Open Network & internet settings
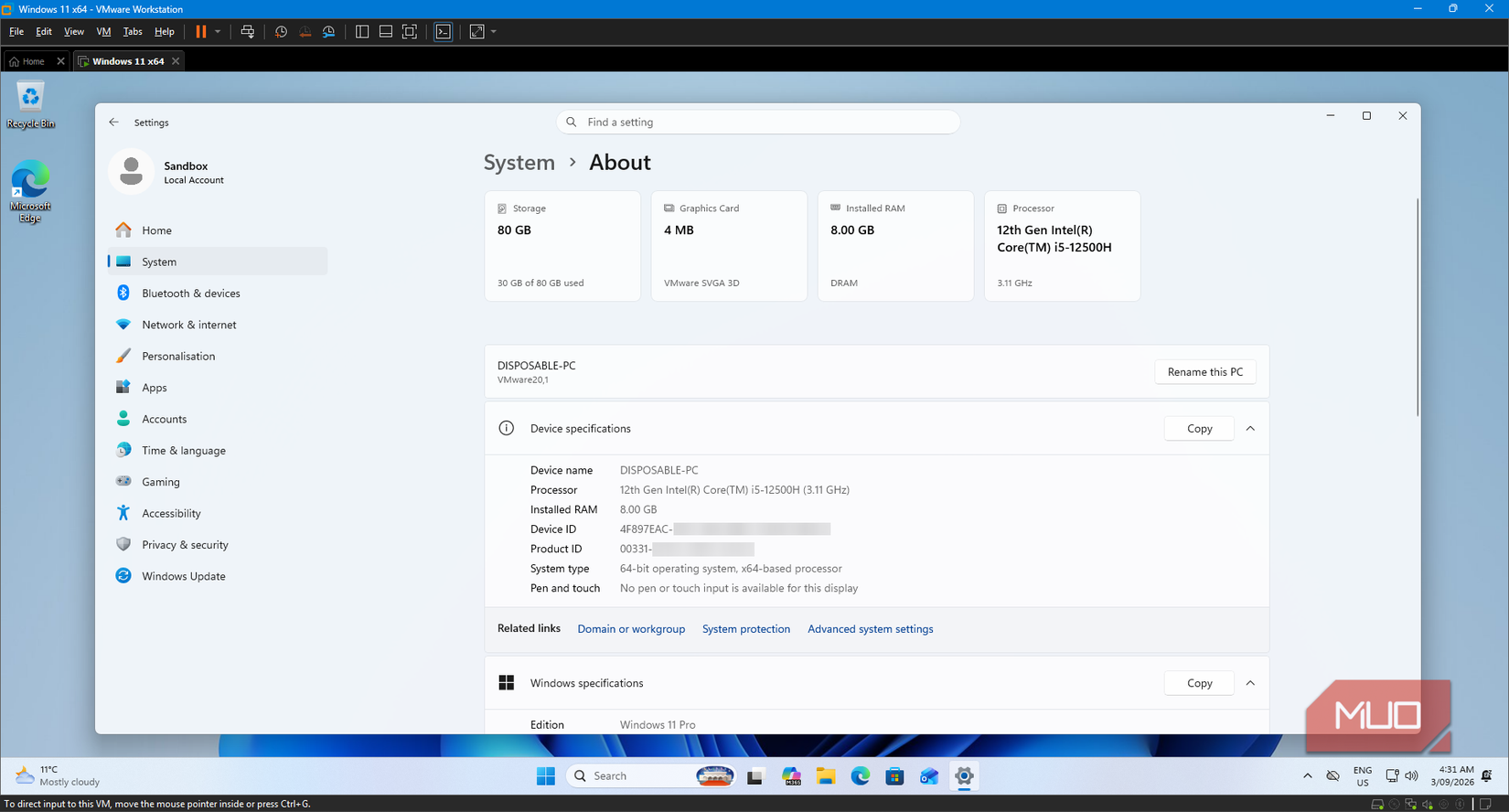Image resolution: width=1509 pixels, height=812 pixels. click(x=218, y=325)
